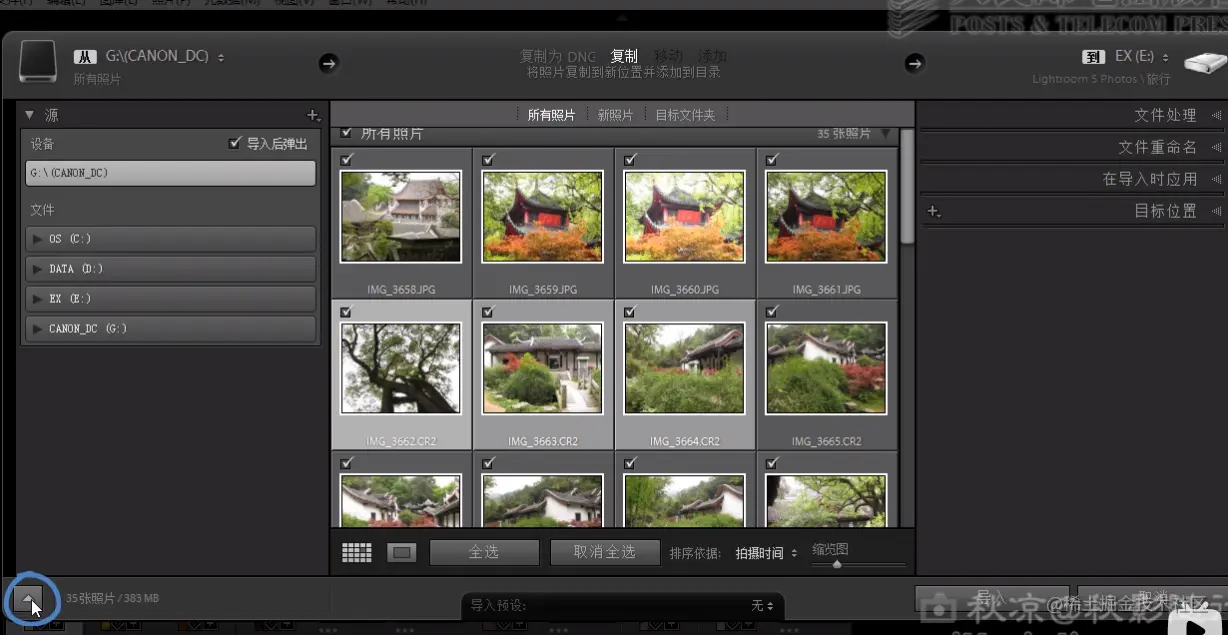Open the G:\(CANON_DC) source dropdown

coord(165,57)
